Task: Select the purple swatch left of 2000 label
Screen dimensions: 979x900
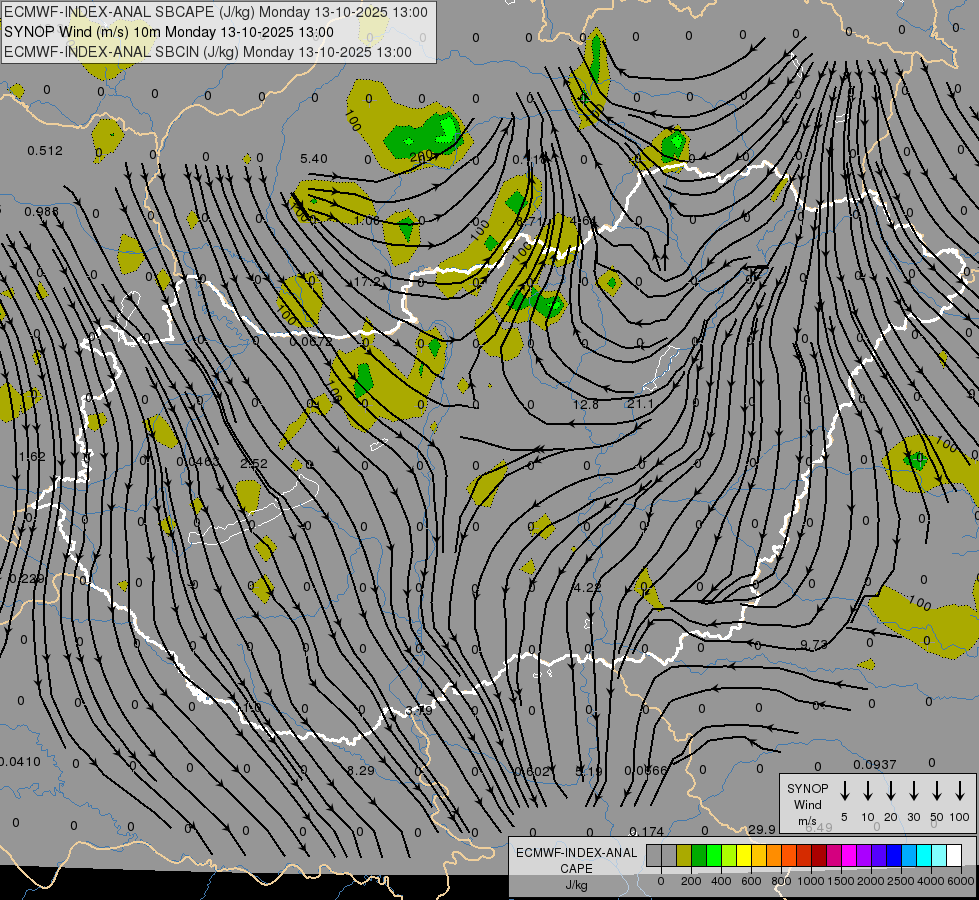Action: tap(863, 855)
